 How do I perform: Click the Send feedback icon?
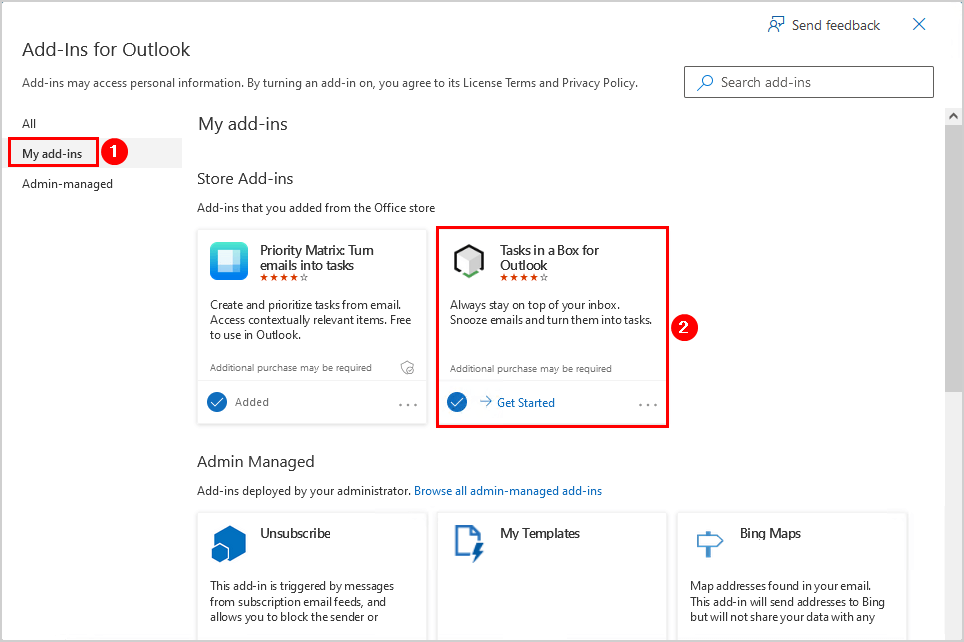pyautogui.click(x=776, y=25)
